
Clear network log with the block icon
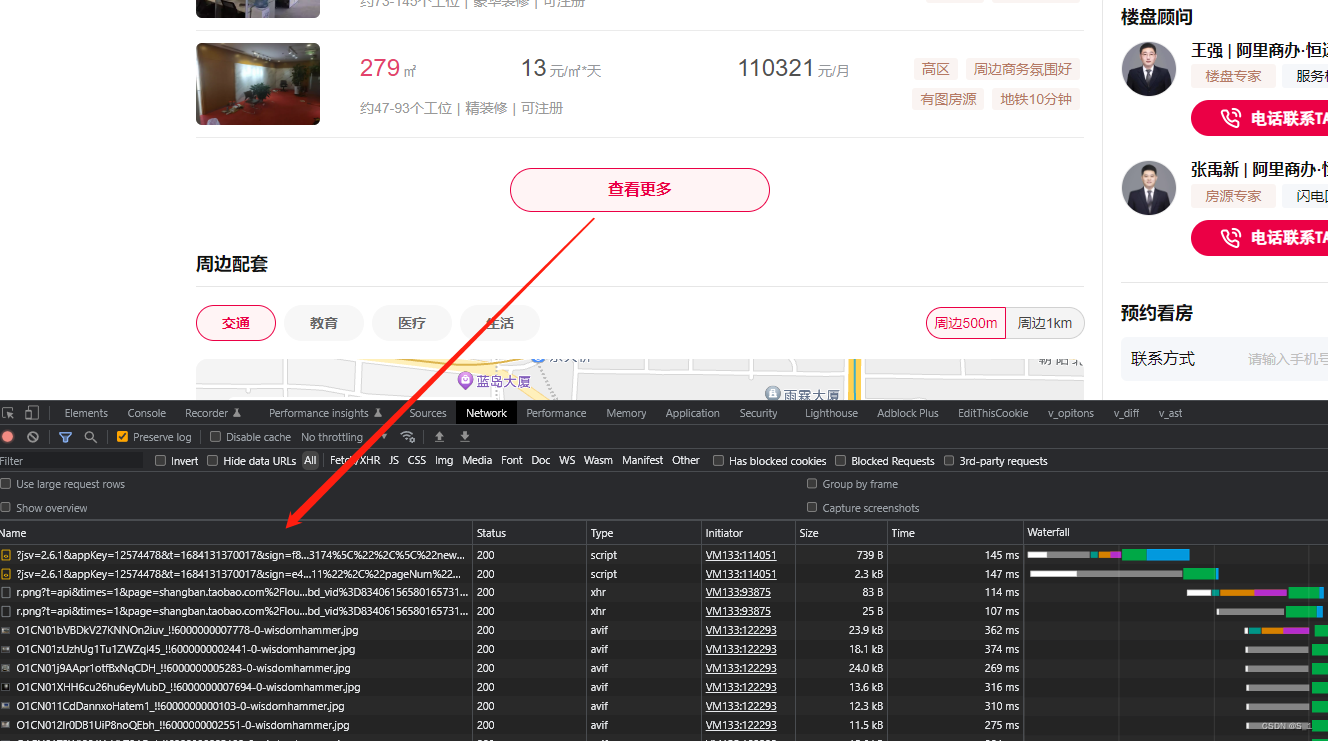(x=32, y=437)
